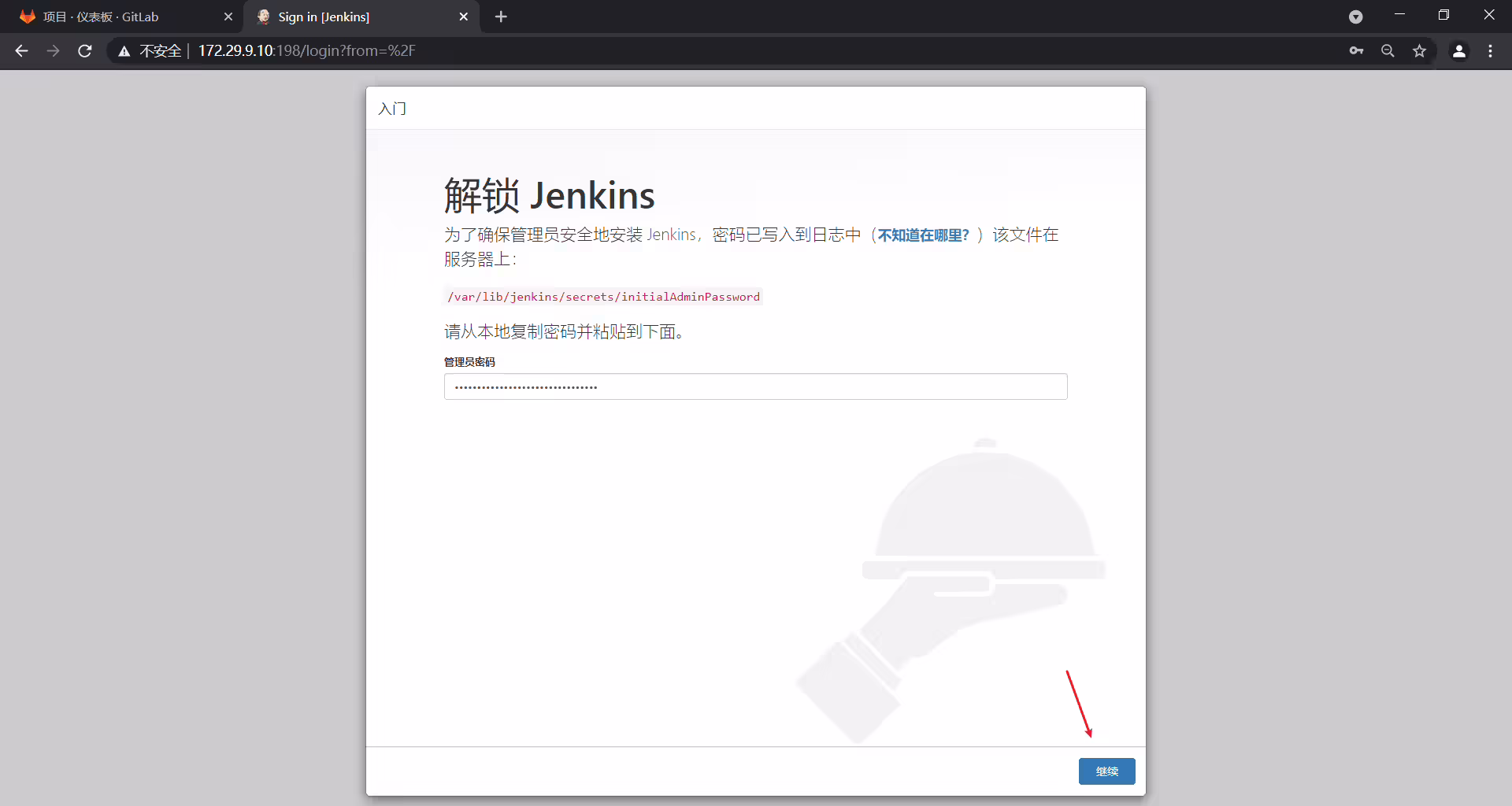Select the Sign in [Jenkins] tab
The image size is (1512, 806).
click(361, 17)
